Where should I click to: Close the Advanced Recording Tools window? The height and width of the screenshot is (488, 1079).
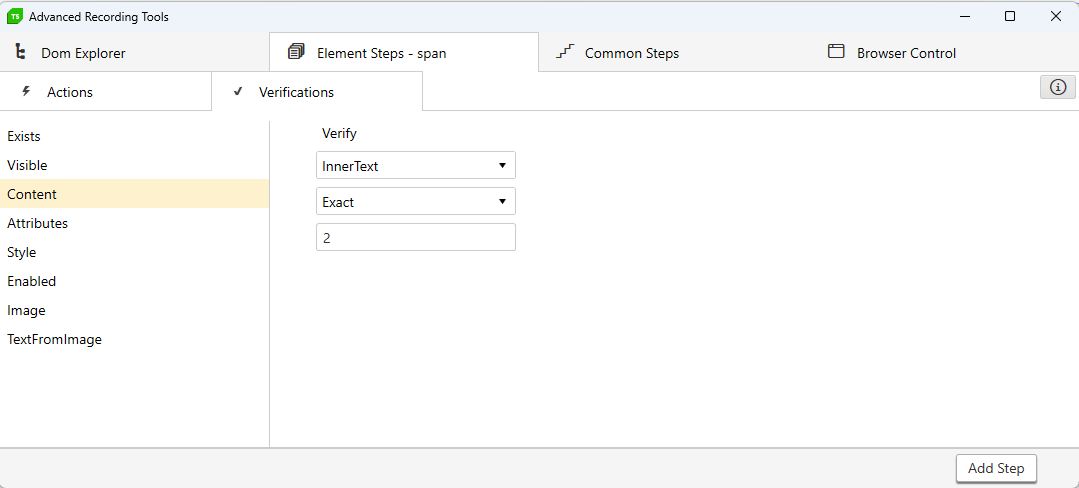point(1056,17)
